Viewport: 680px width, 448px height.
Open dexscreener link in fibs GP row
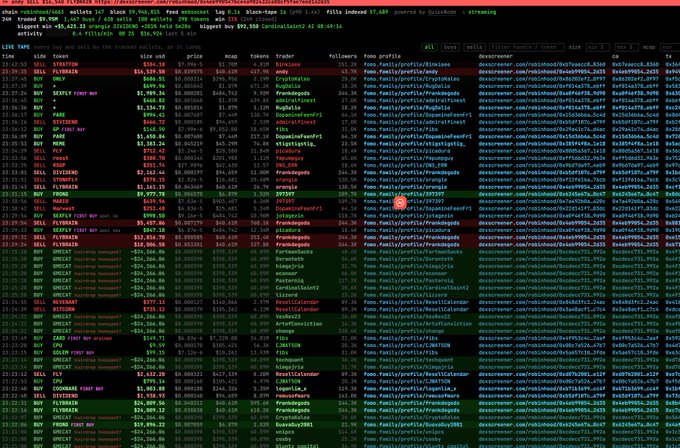(x=542, y=130)
